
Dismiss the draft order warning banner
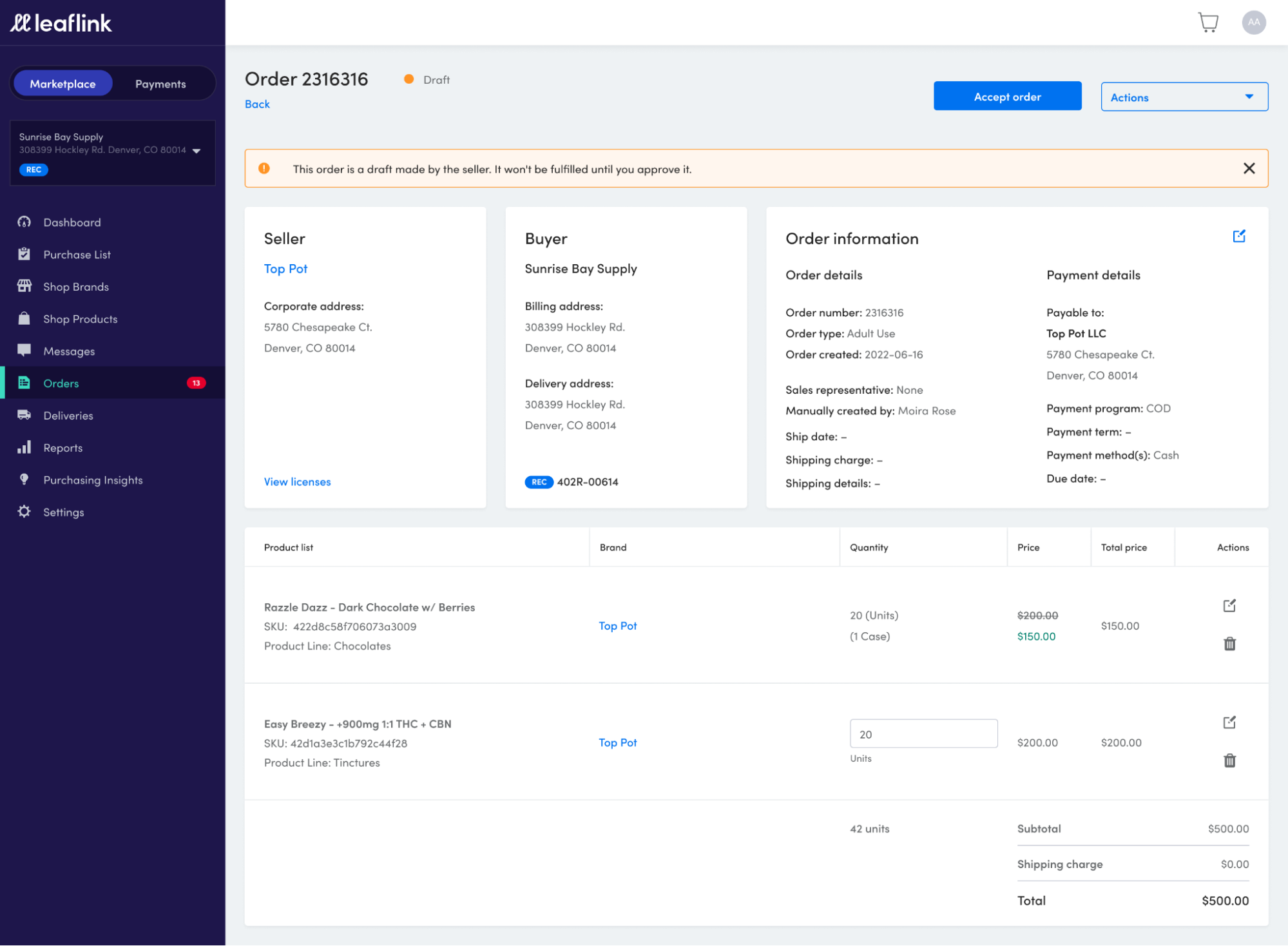click(1249, 169)
